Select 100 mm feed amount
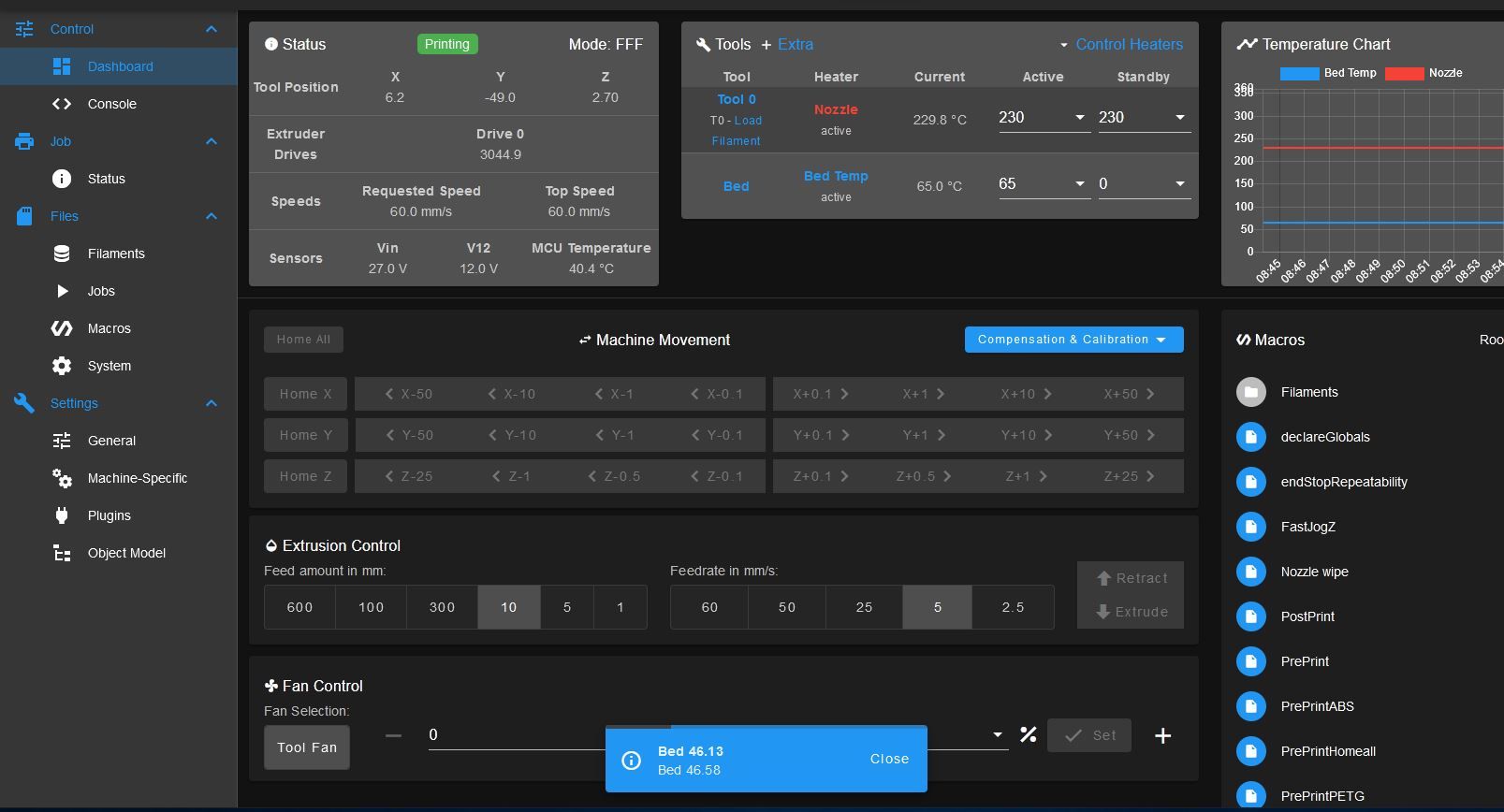1504x812 pixels. [x=372, y=607]
